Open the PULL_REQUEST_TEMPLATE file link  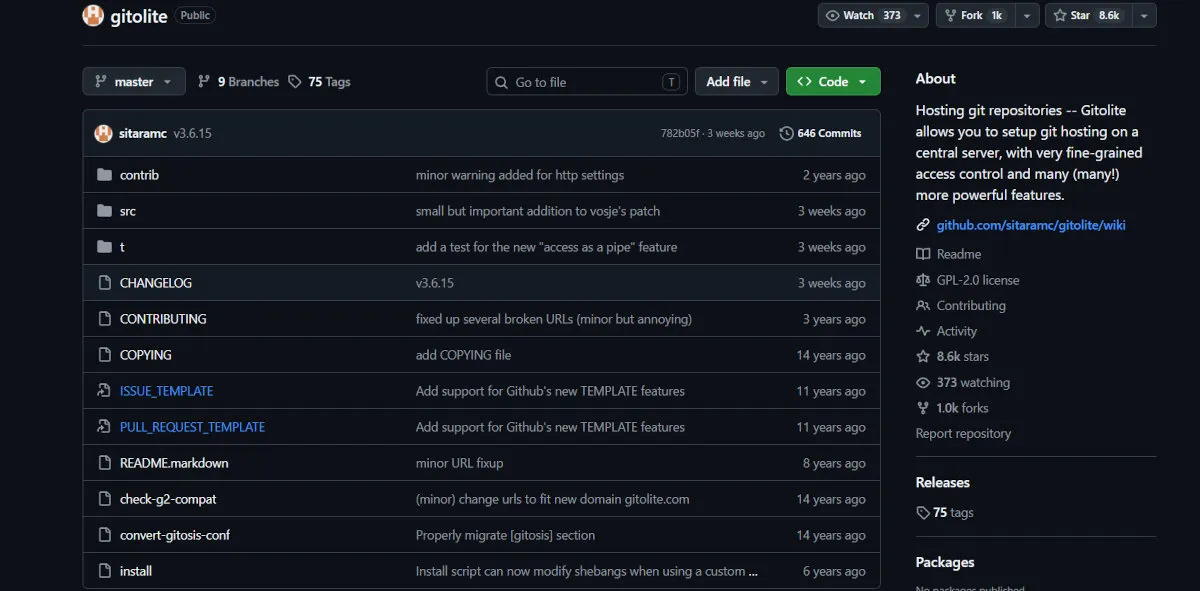(192, 427)
